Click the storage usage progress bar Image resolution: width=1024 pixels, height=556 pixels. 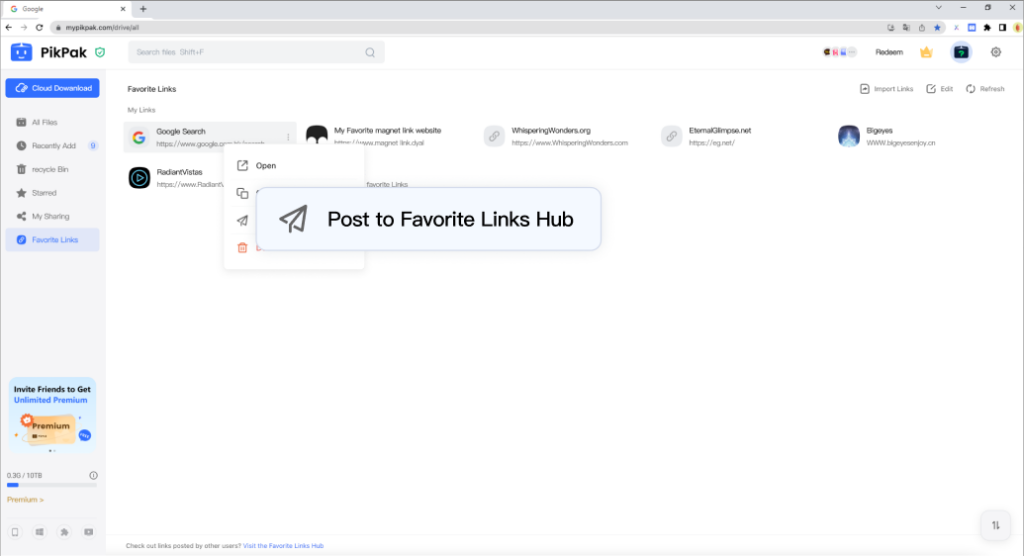(52, 485)
